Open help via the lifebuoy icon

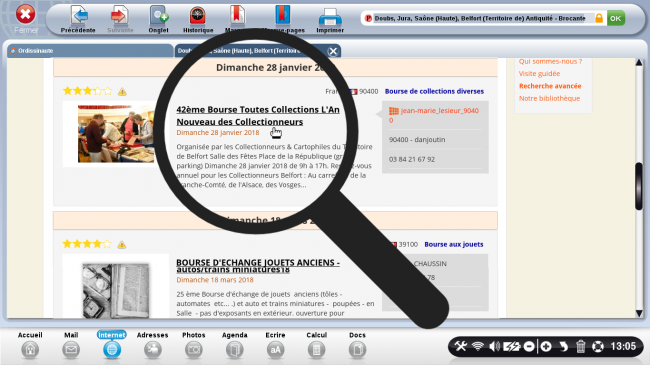(x=598, y=346)
